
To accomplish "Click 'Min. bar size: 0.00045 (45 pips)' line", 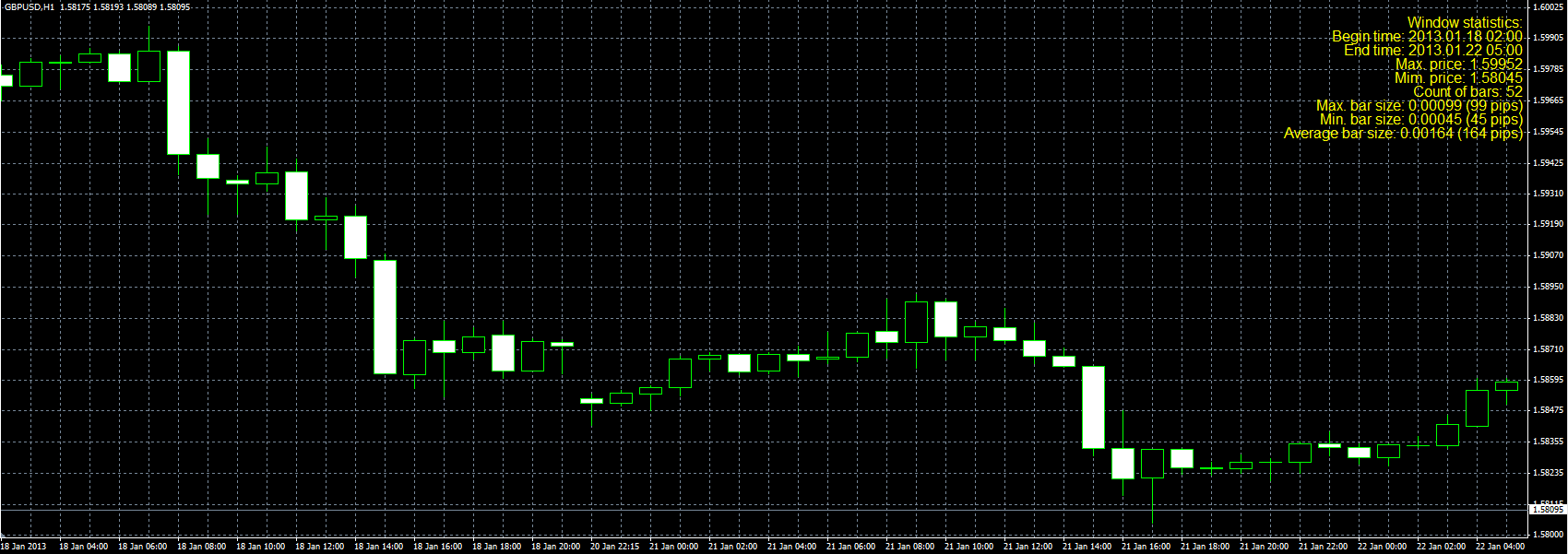I will [1421, 119].
